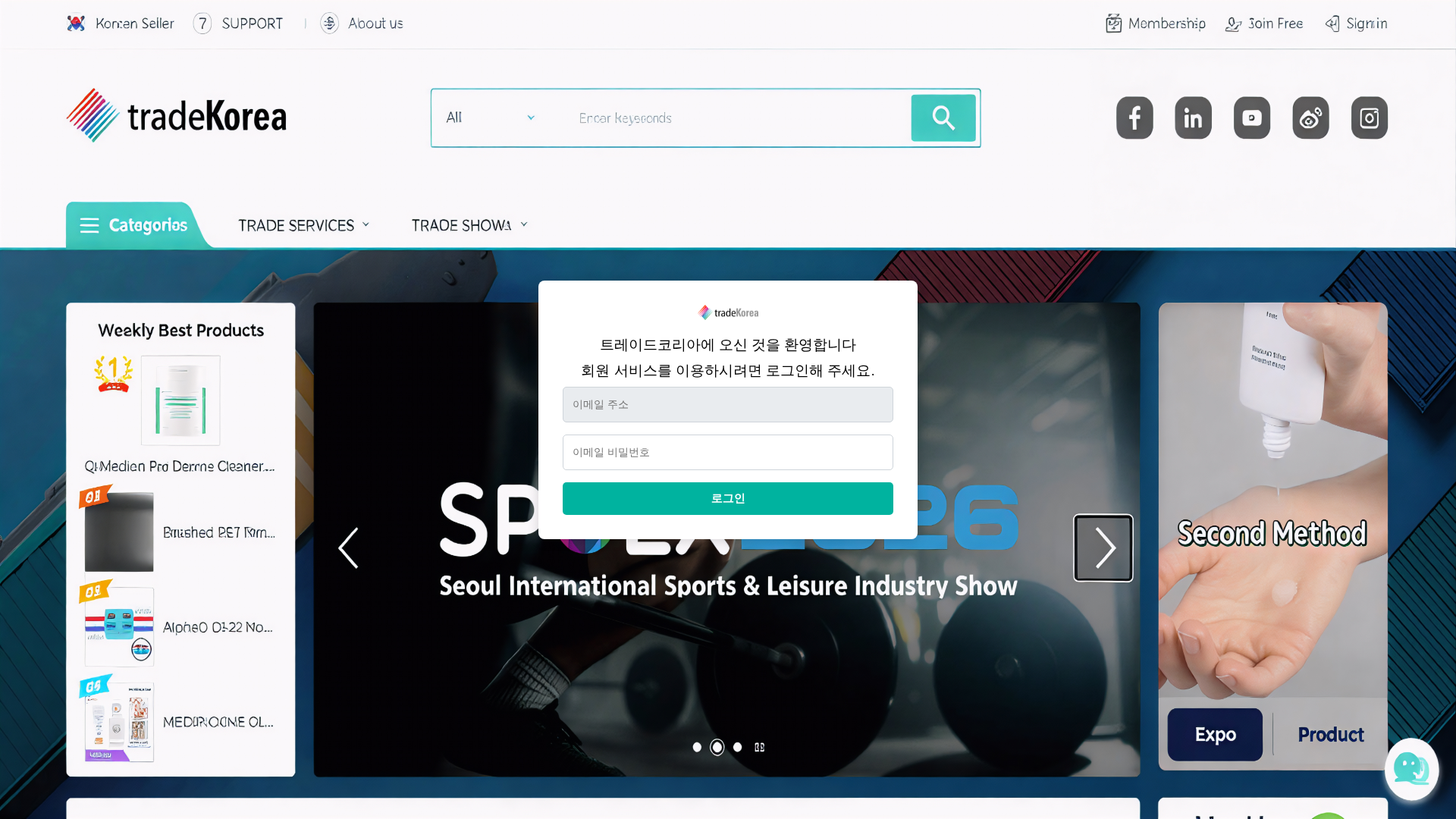This screenshot has width=1456, height=819.
Task: Click the Membership calendar icon
Action: coord(1113,24)
